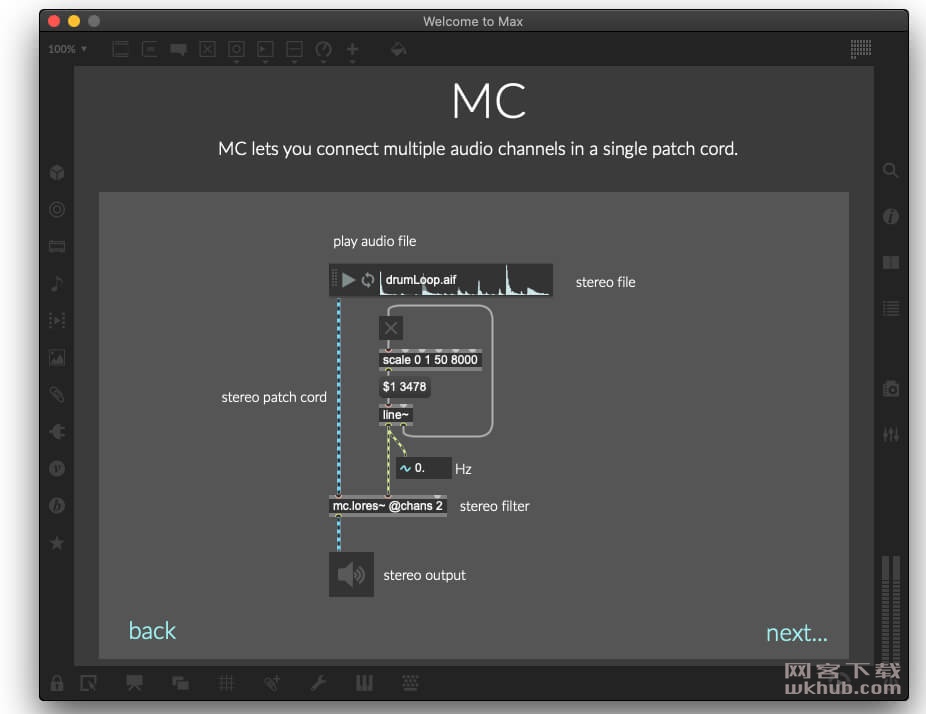Open the Inspector info icon
926x714 pixels.
click(x=891, y=216)
